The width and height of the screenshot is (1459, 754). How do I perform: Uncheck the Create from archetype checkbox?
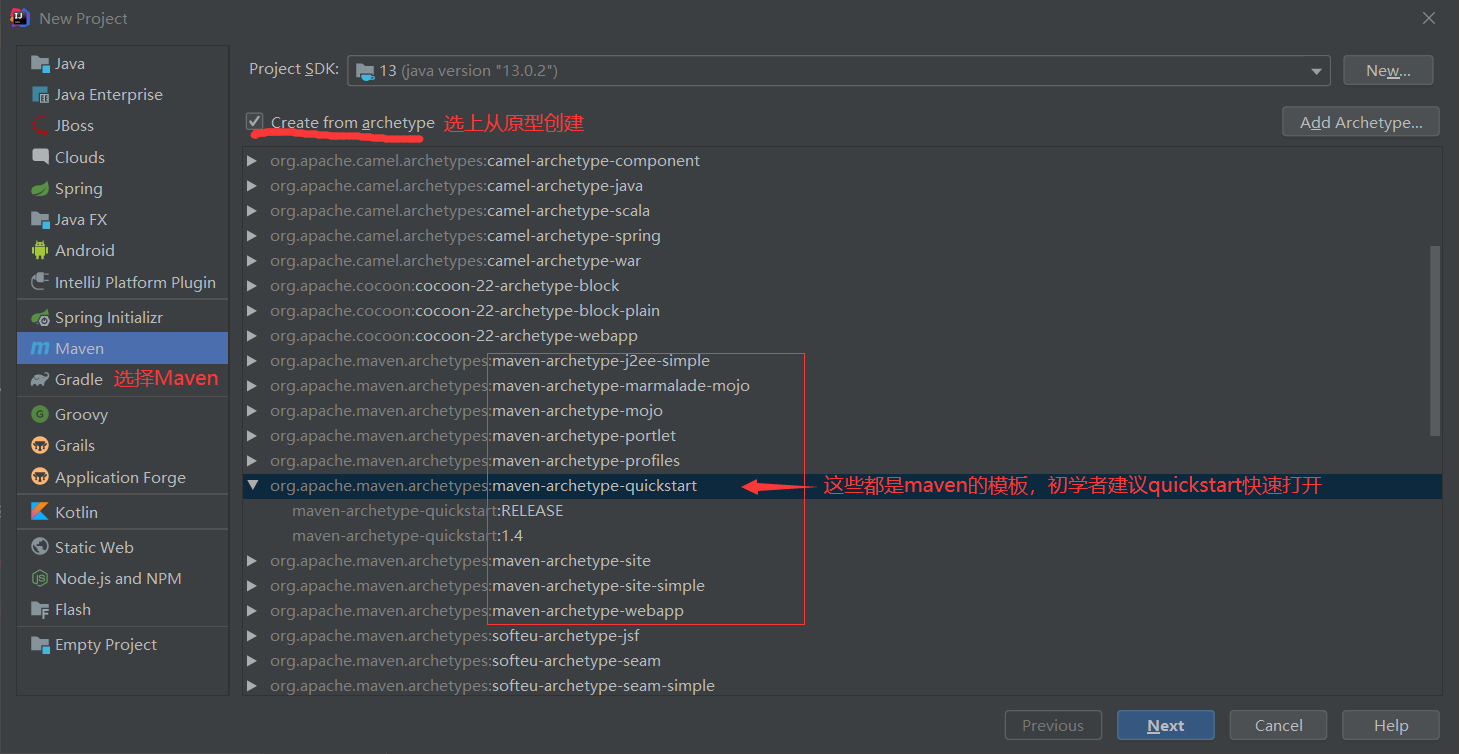click(x=255, y=122)
